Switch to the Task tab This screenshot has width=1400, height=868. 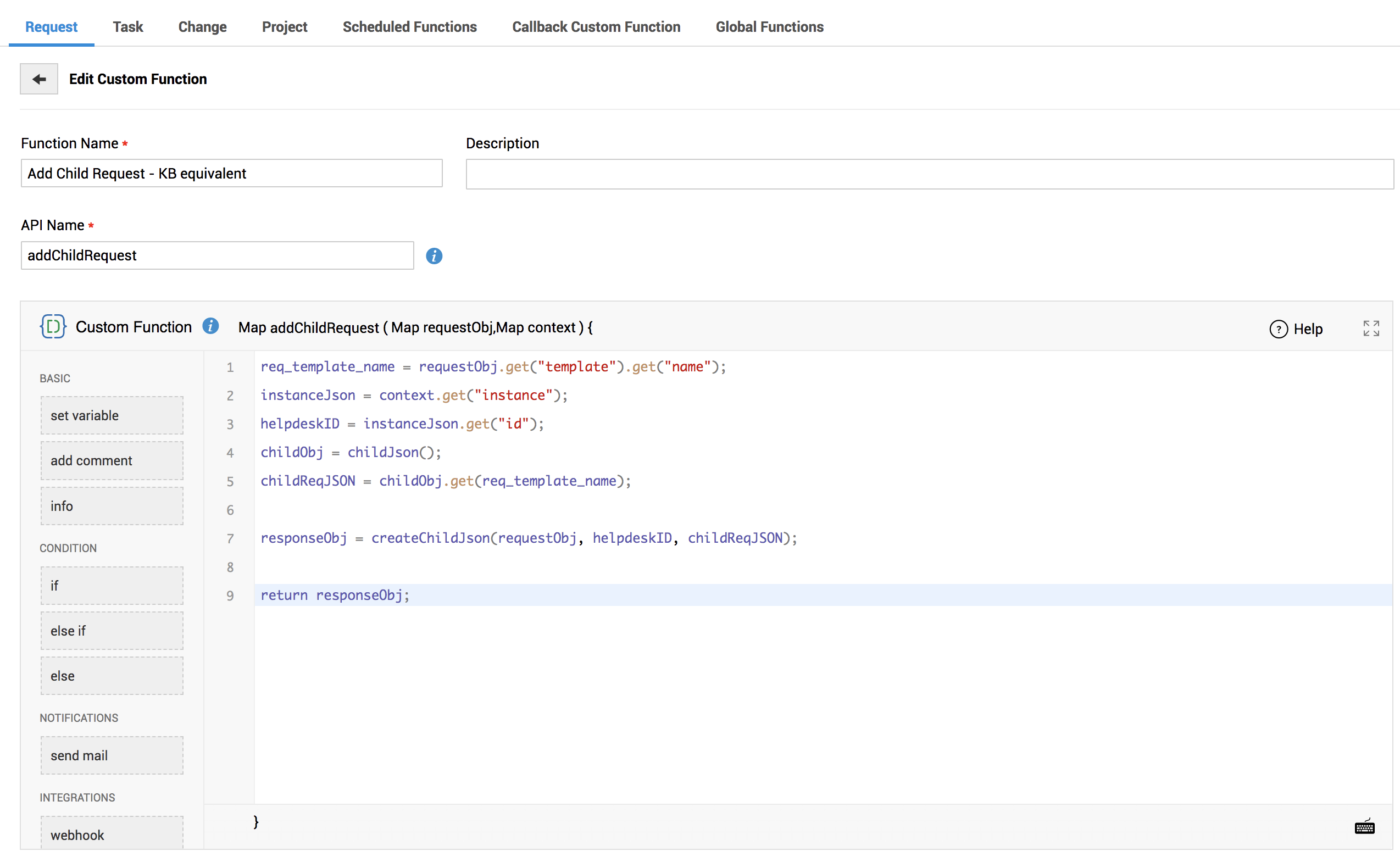(127, 27)
